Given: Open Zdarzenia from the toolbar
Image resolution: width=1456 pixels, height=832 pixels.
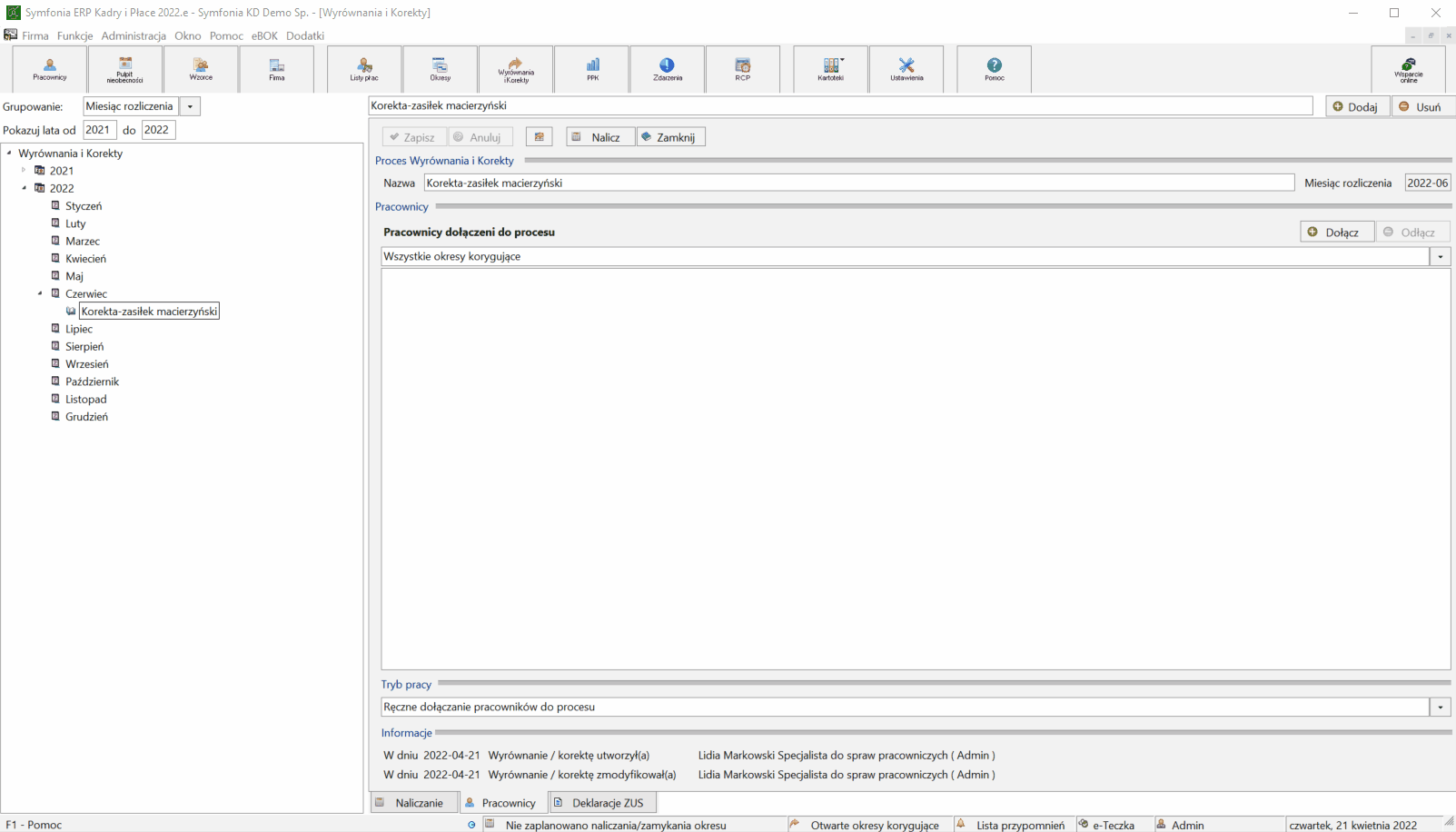Looking at the screenshot, I should pos(668,69).
